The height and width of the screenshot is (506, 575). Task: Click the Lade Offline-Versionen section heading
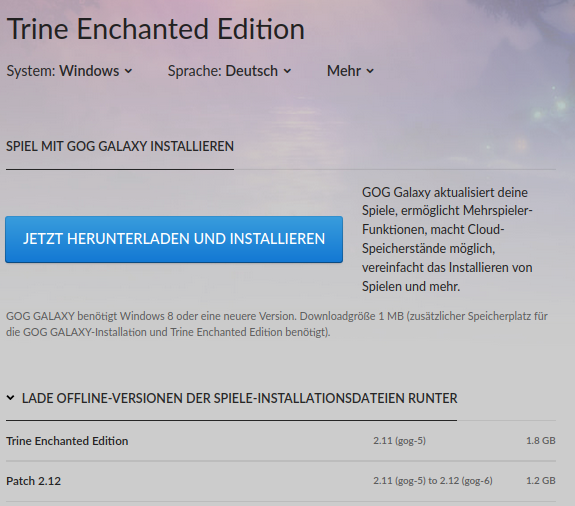pyautogui.click(x=239, y=398)
